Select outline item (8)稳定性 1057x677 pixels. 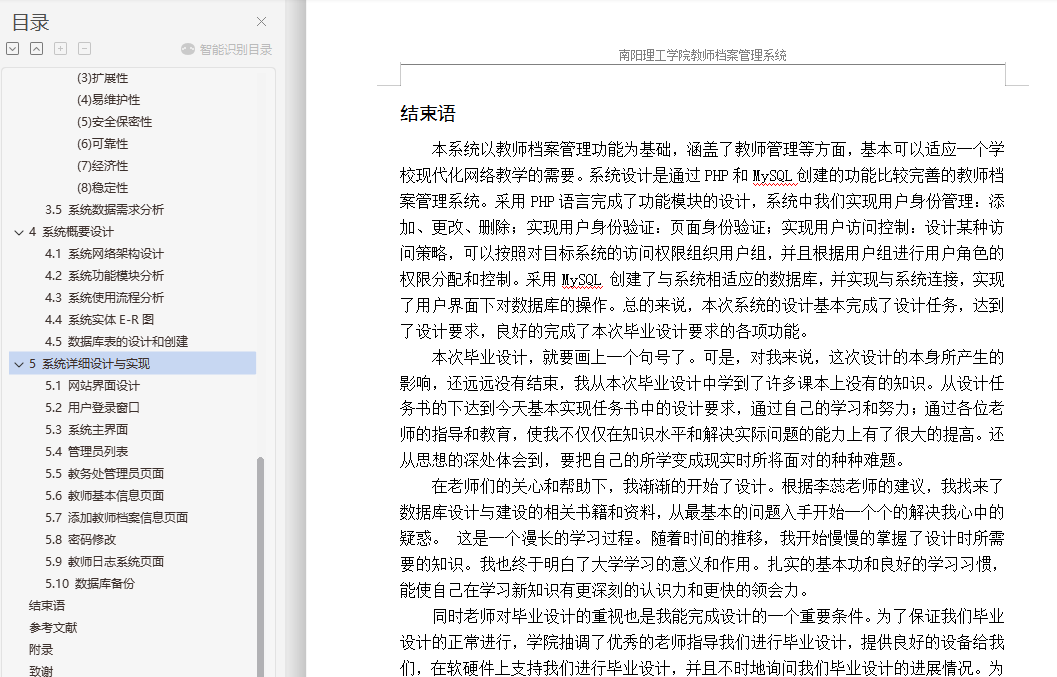click(x=102, y=188)
